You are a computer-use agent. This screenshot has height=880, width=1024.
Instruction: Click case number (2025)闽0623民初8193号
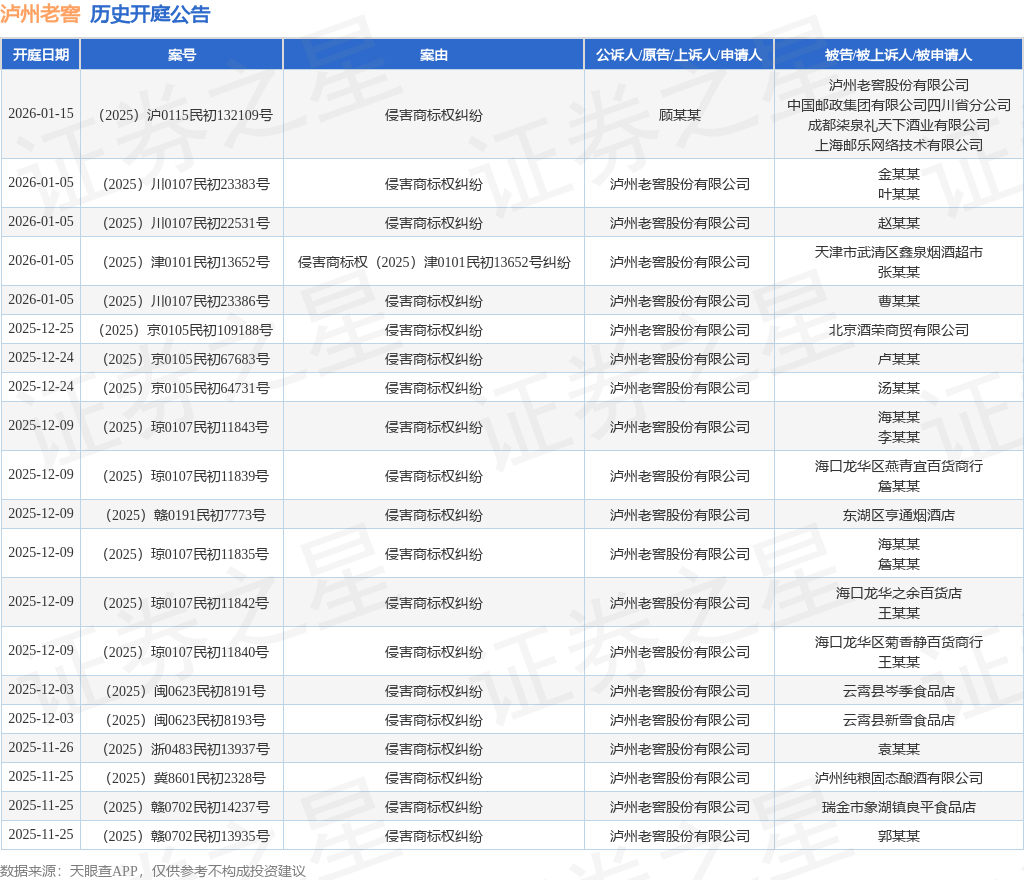185,720
